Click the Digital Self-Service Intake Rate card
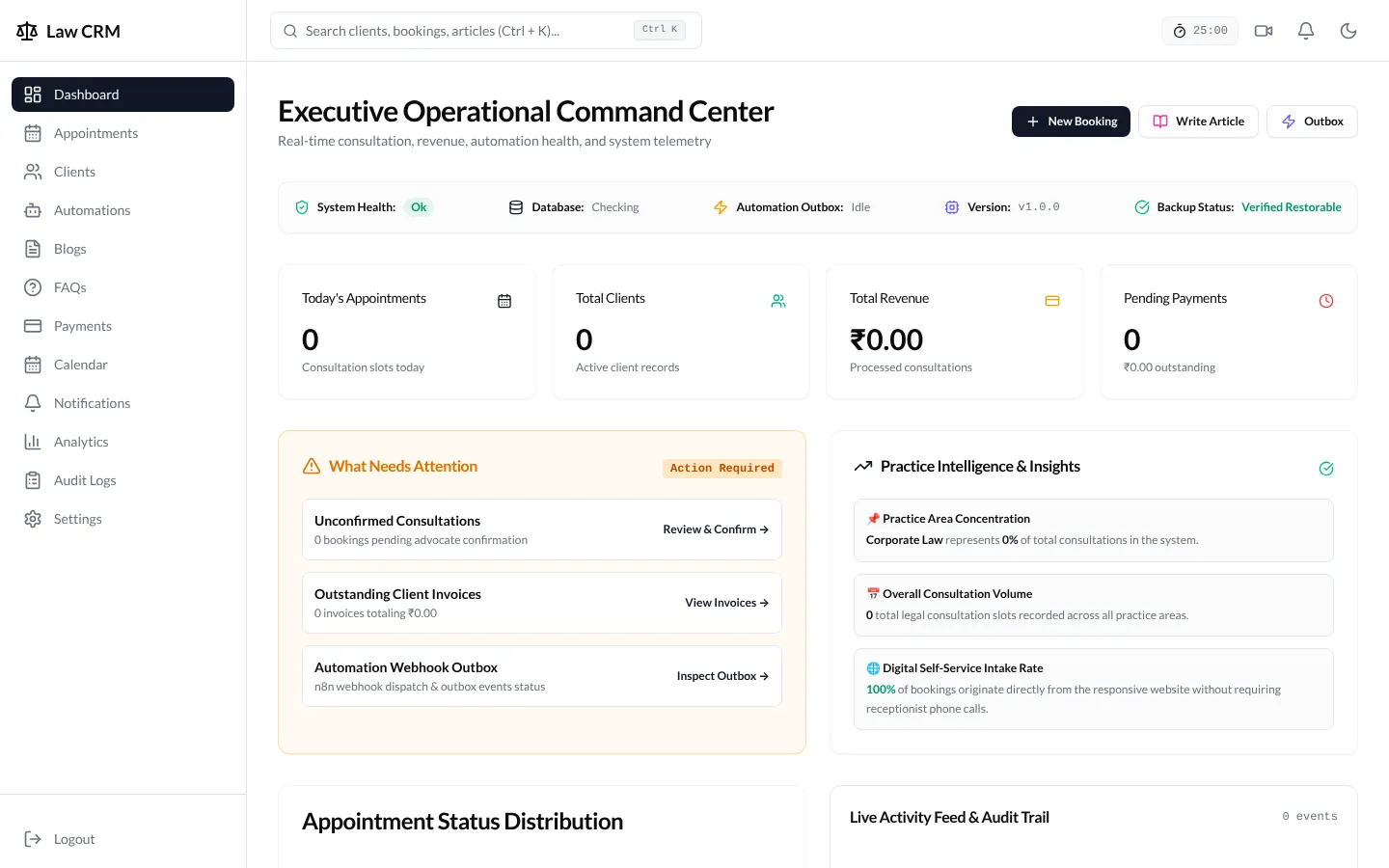 point(1094,690)
